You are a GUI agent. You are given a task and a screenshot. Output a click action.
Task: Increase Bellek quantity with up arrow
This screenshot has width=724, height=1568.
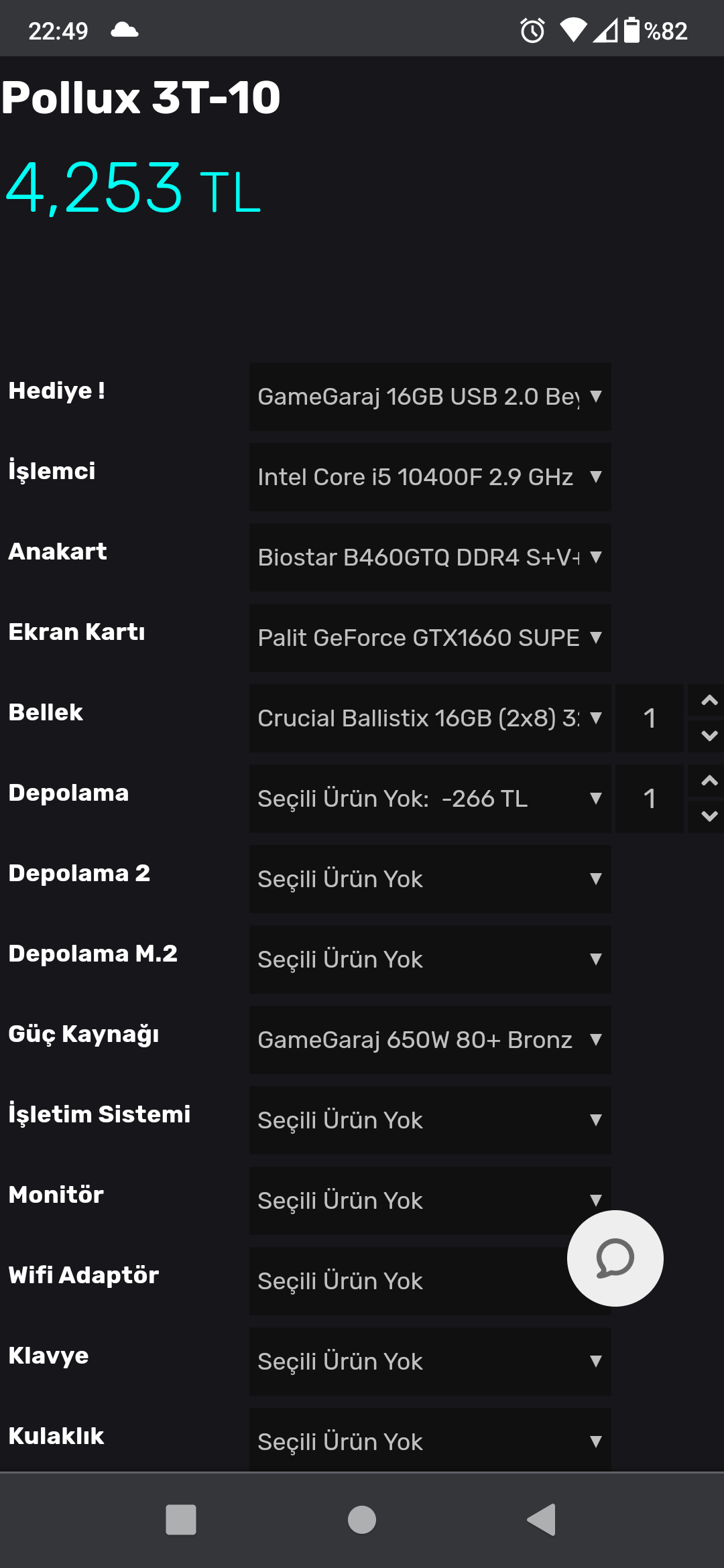point(709,701)
